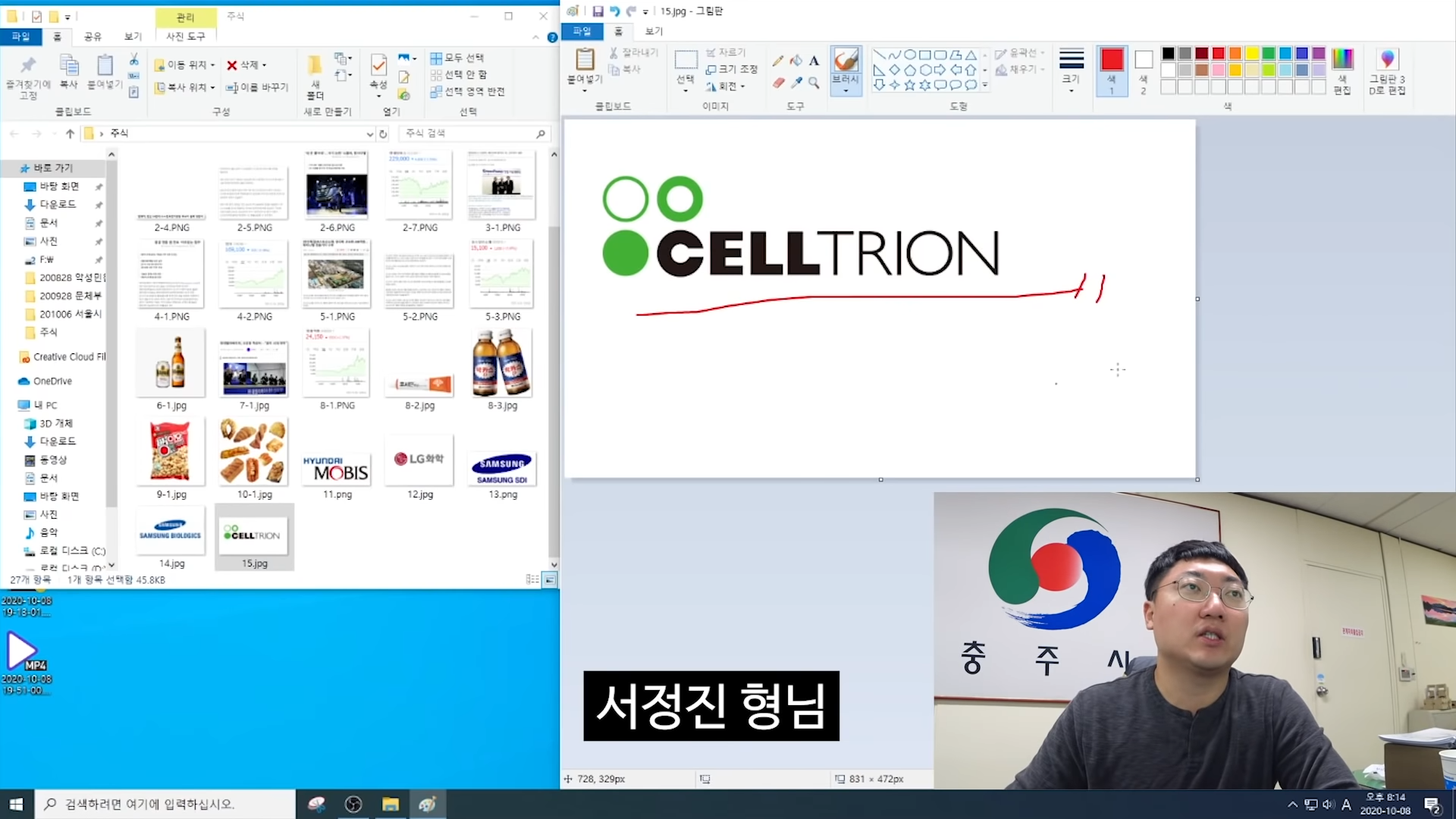The height and width of the screenshot is (819, 1456).
Task: Choose the Rectangle shape
Action: (x=924, y=55)
